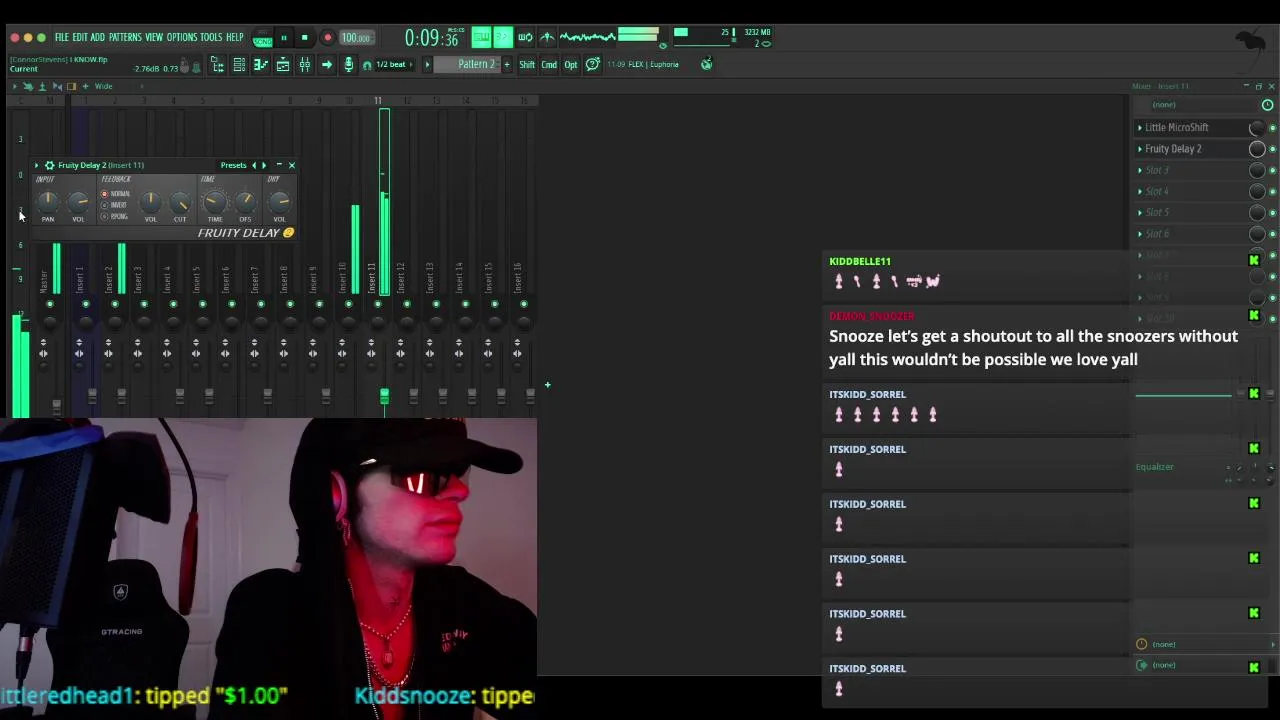Add a new pattern with plus button
This screenshot has width=1280, height=720.
tap(507, 65)
